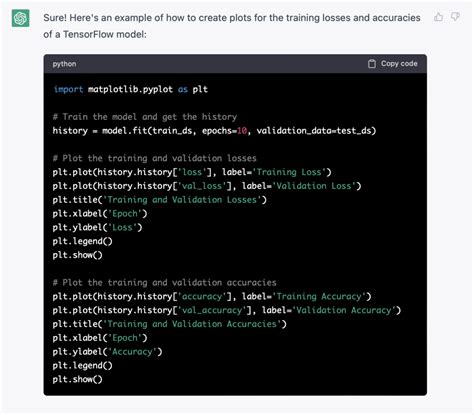474x415 pixels.
Task: Click the 'Validation Accuracy' label string
Action: pyautogui.click(x=344, y=310)
